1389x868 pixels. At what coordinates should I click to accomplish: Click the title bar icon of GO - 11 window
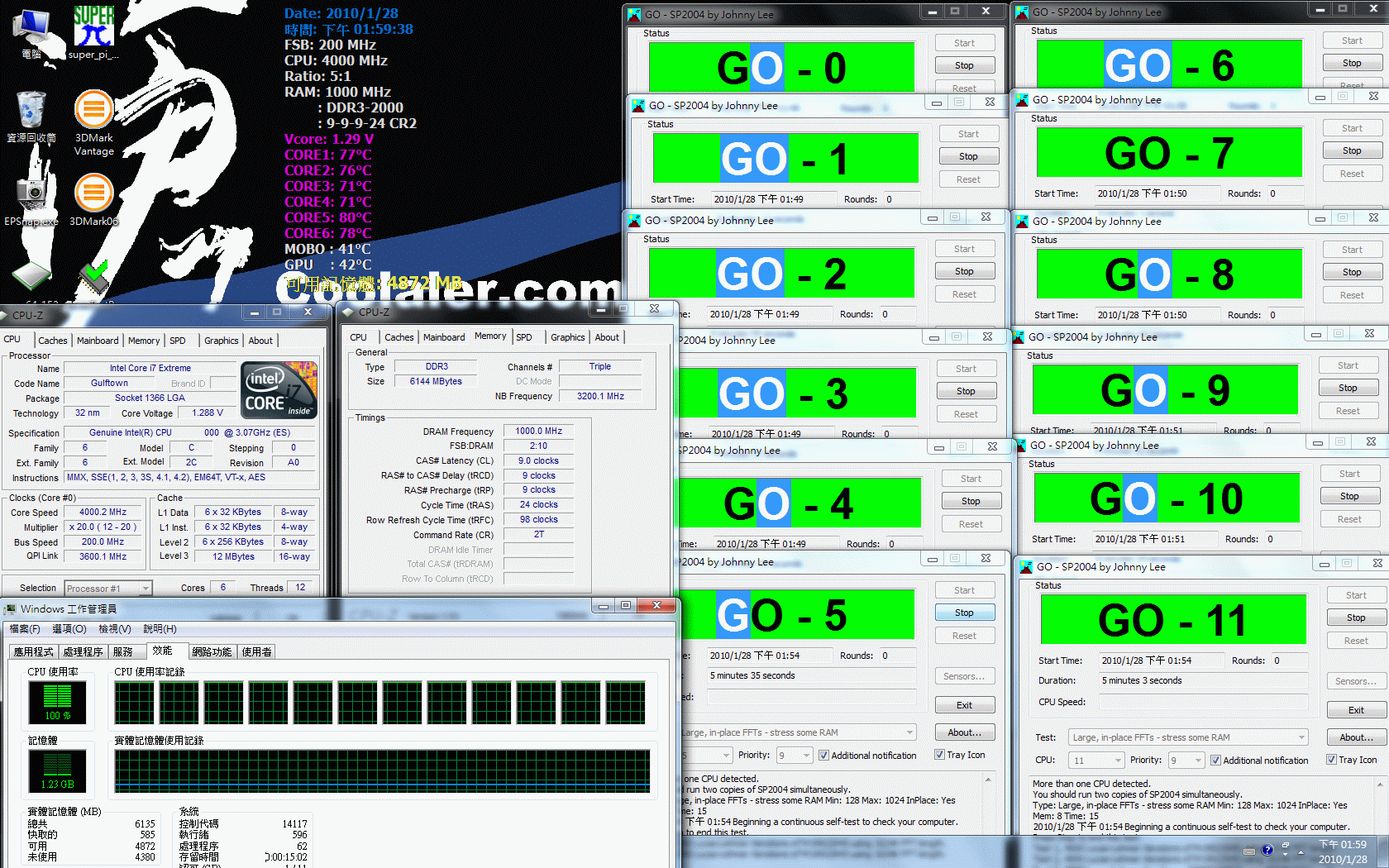tap(1026, 566)
